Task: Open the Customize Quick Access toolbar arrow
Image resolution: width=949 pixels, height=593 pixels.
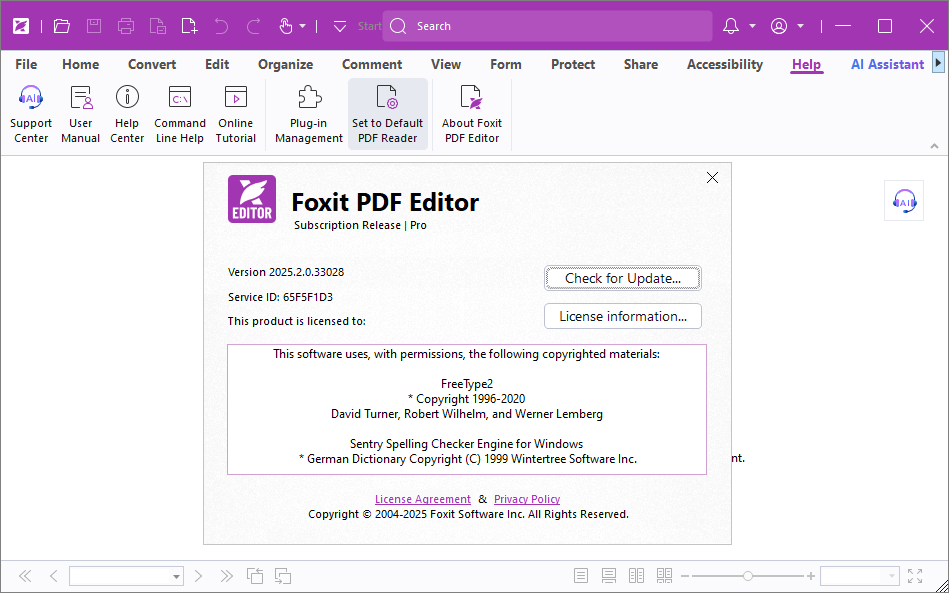Action: (x=340, y=26)
